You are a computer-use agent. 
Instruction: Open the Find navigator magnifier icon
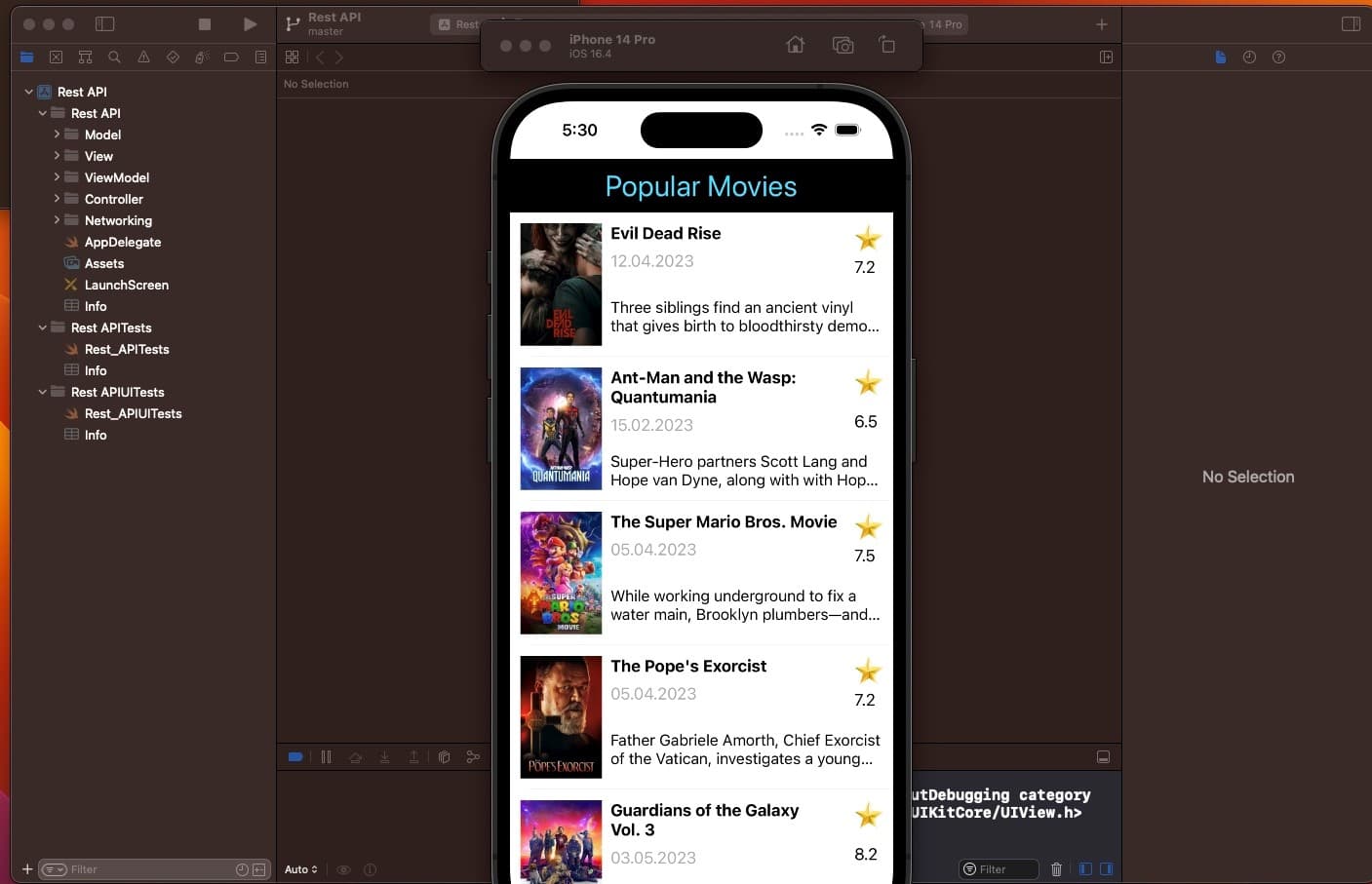click(x=114, y=58)
